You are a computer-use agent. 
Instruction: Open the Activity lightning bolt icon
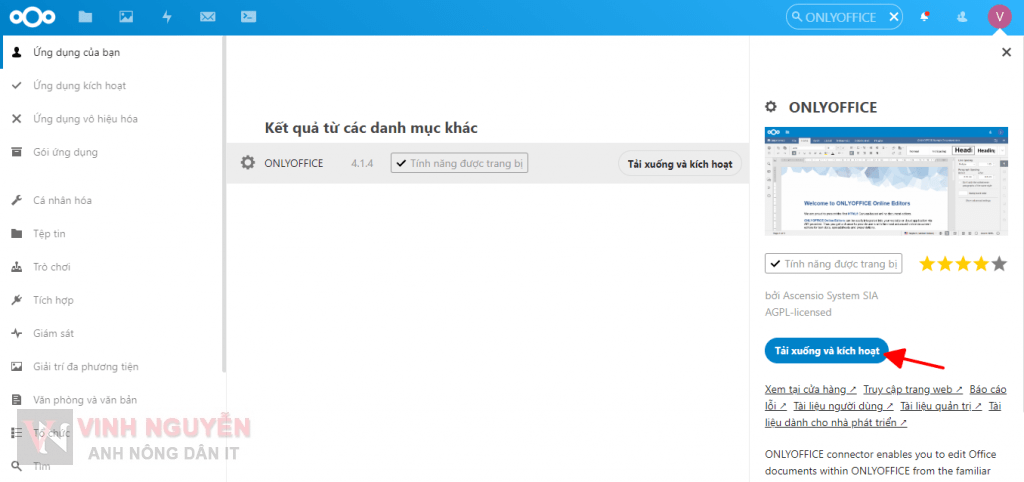(x=166, y=17)
